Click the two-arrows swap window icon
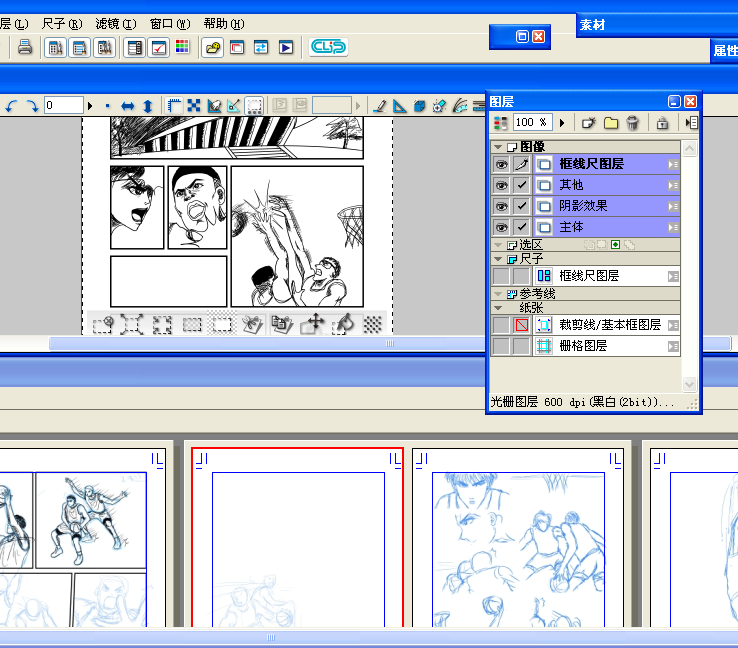This screenshot has width=738, height=648. tap(261, 48)
